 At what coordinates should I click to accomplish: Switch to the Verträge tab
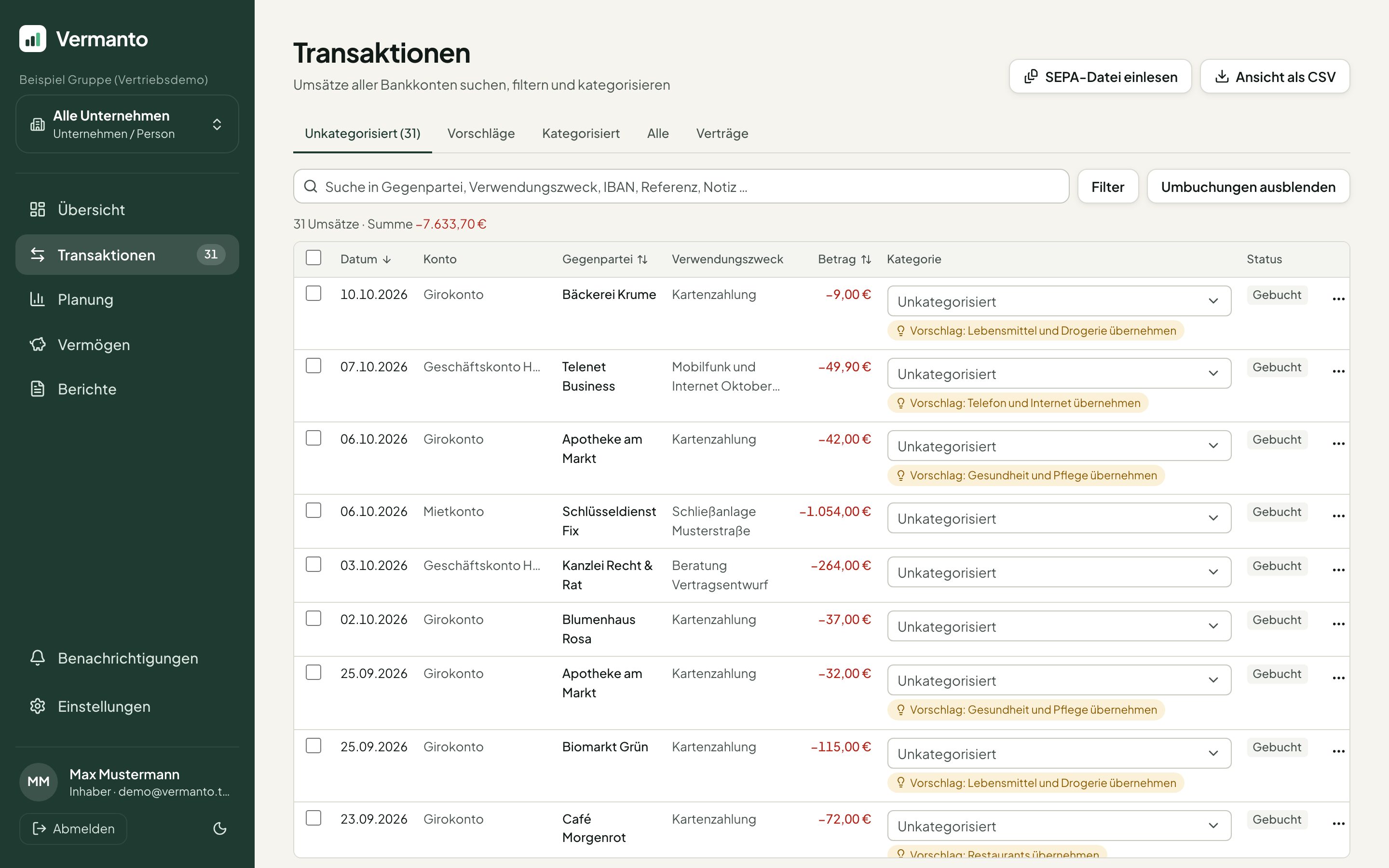(x=722, y=134)
